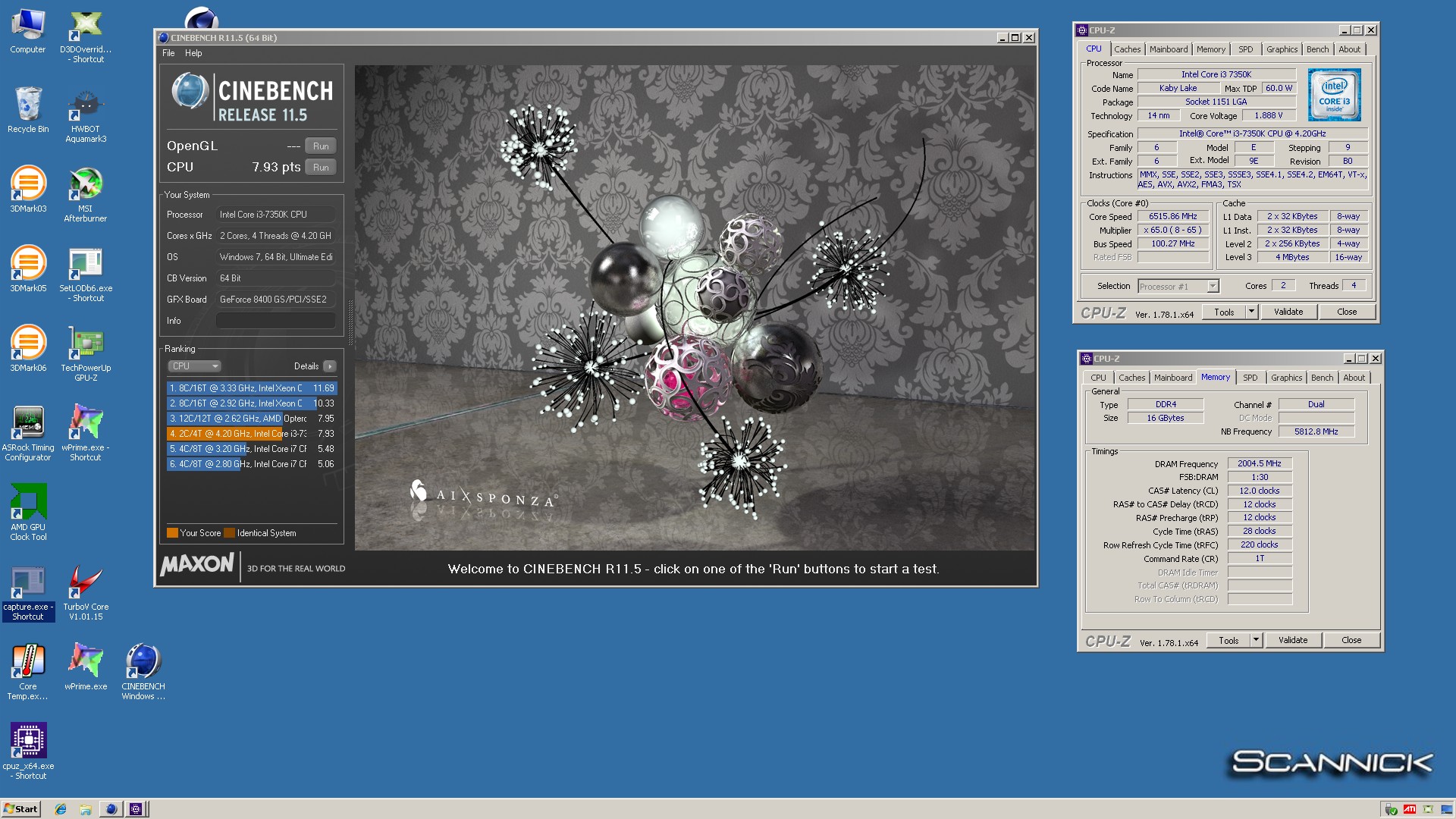
Task: Click the Start button
Action: tap(20, 809)
